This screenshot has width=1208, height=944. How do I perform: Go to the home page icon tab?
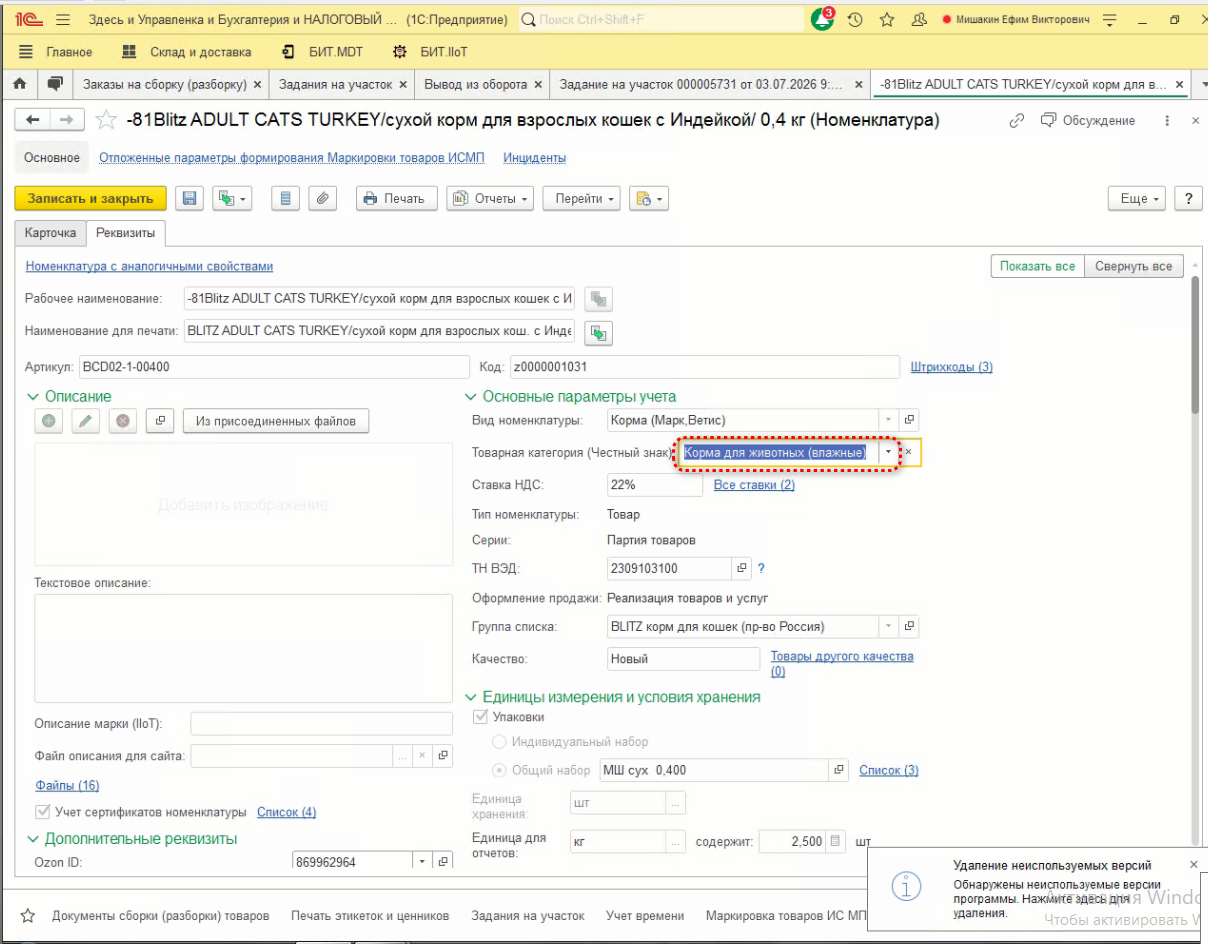(x=19, y=84)
